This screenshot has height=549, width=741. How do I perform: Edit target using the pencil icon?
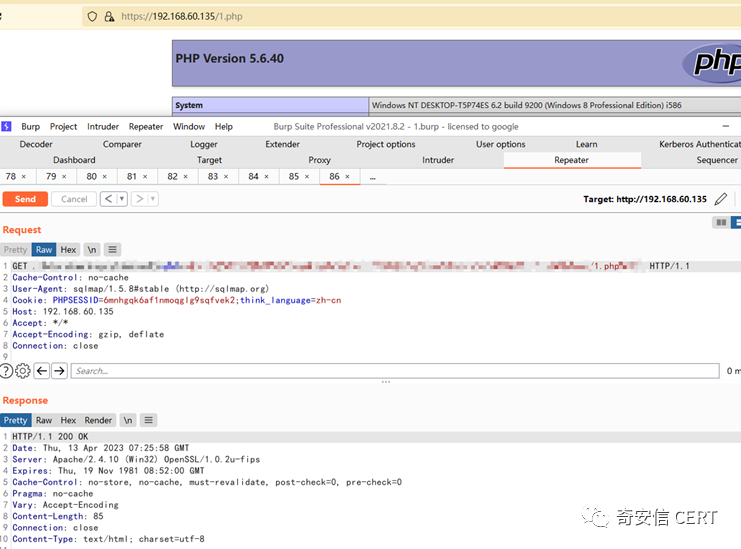tap(721, 199)
